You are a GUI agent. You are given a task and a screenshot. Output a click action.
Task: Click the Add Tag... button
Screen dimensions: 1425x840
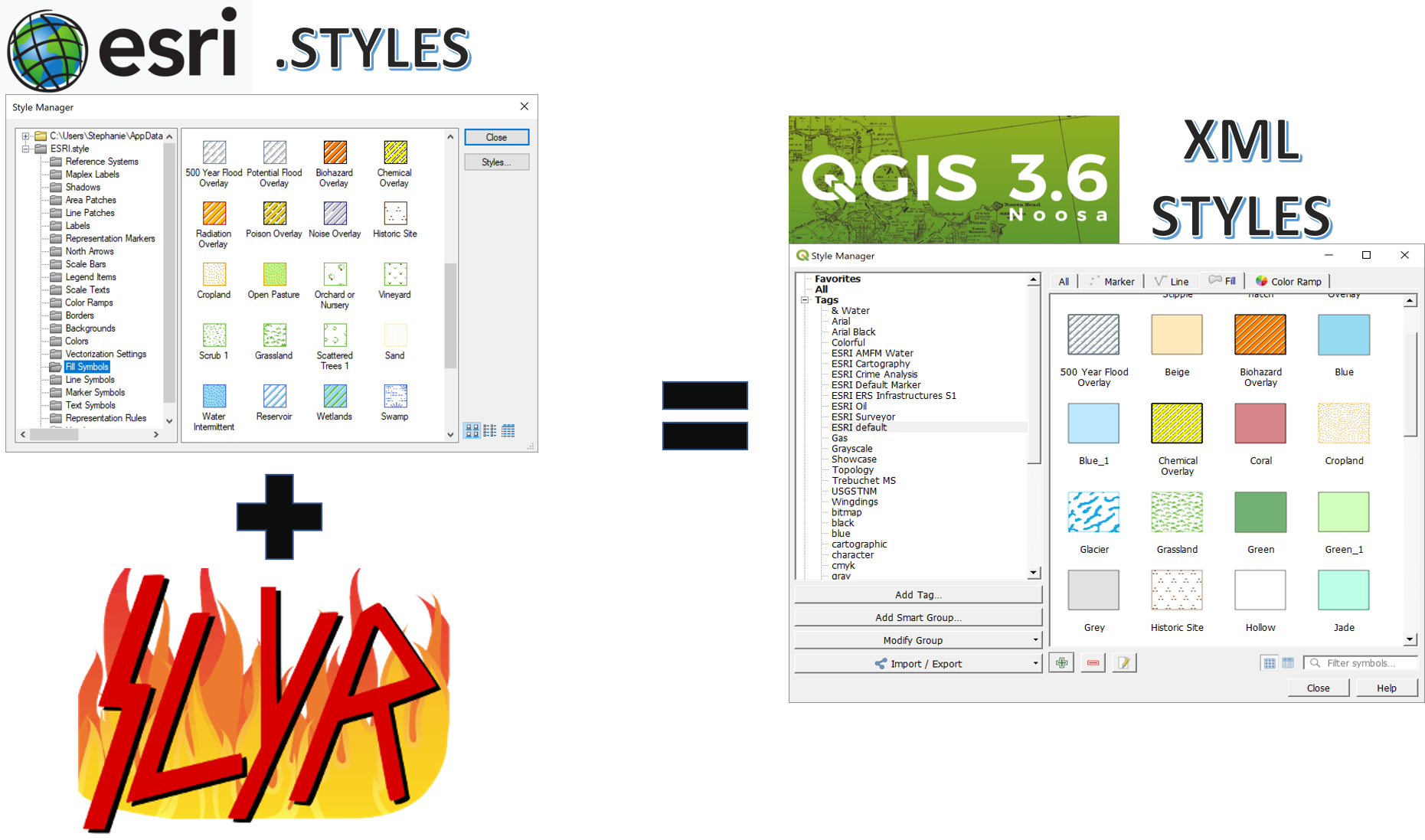coord(918,595)
